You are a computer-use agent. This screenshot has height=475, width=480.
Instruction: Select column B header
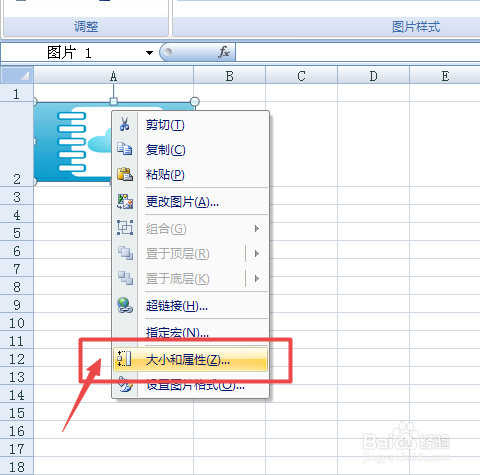click(x=229, y=76)
